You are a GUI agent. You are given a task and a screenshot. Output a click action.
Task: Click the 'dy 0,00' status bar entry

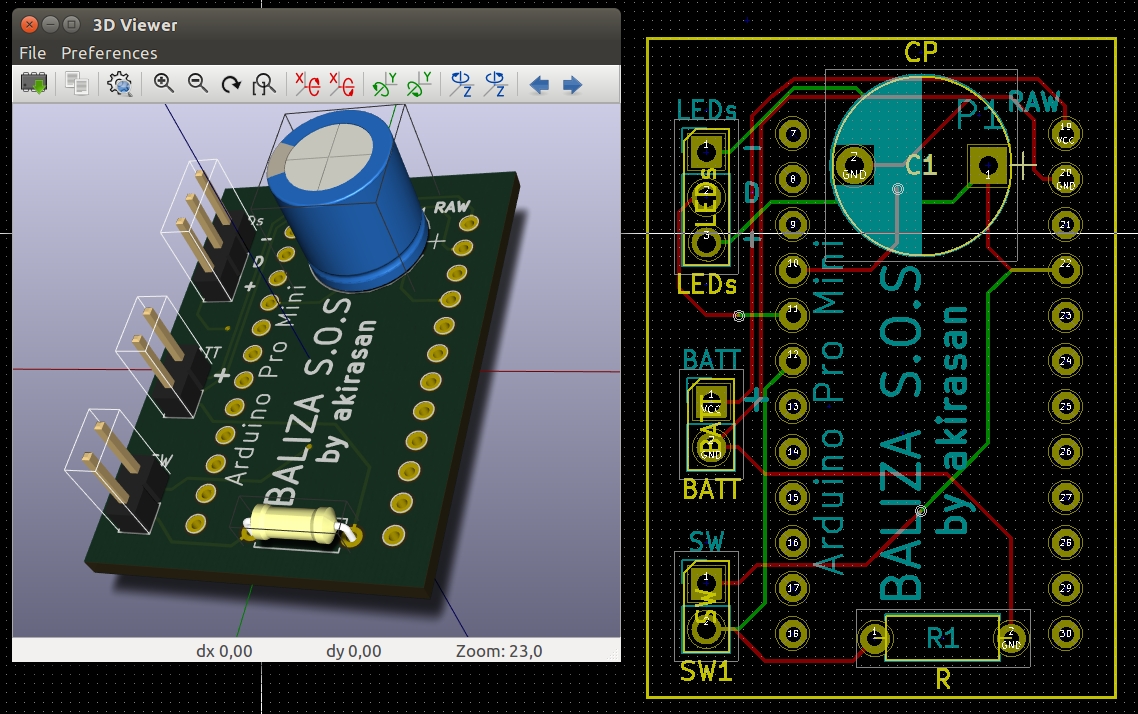(x=353, y=651)
